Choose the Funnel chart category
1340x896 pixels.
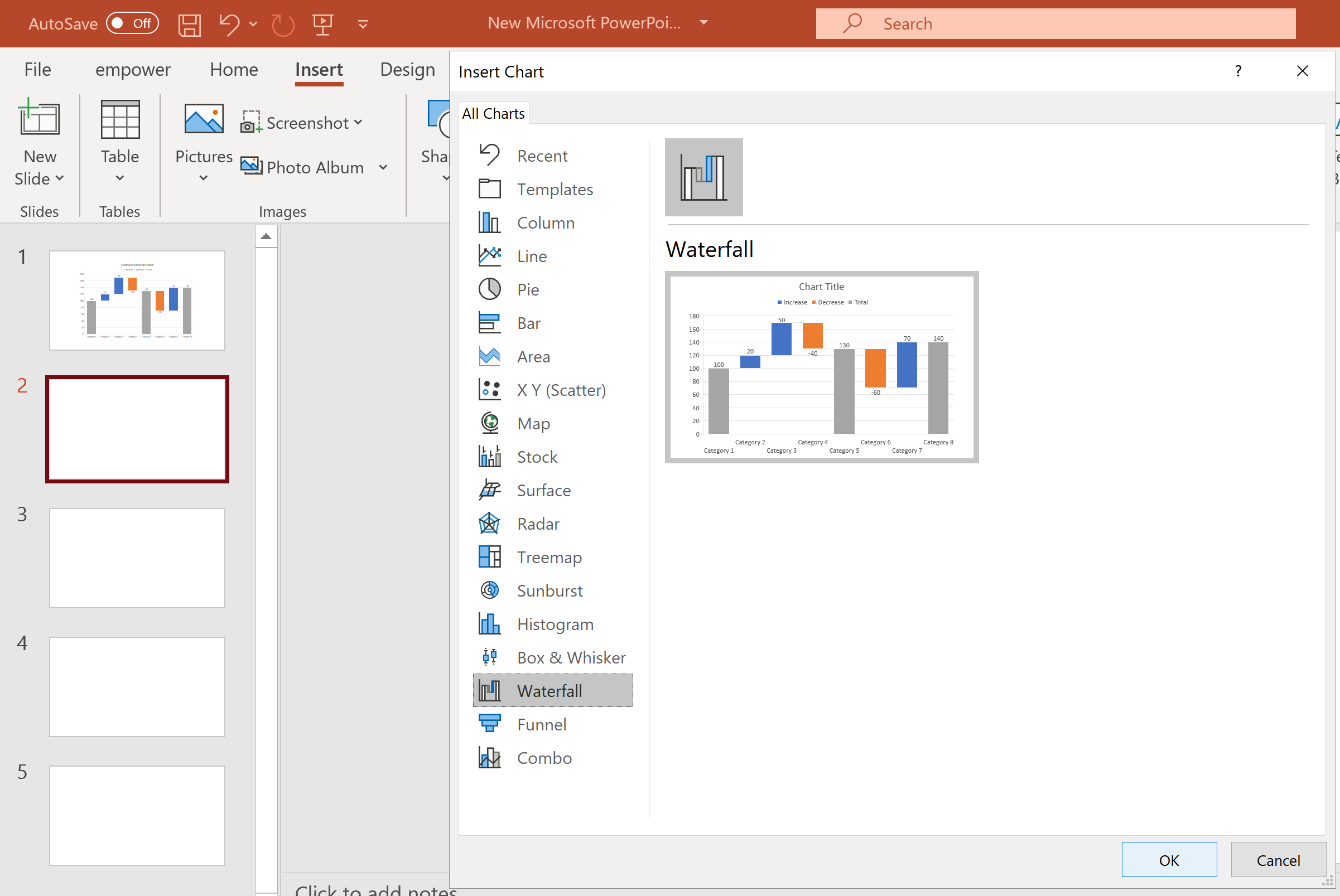541,725
